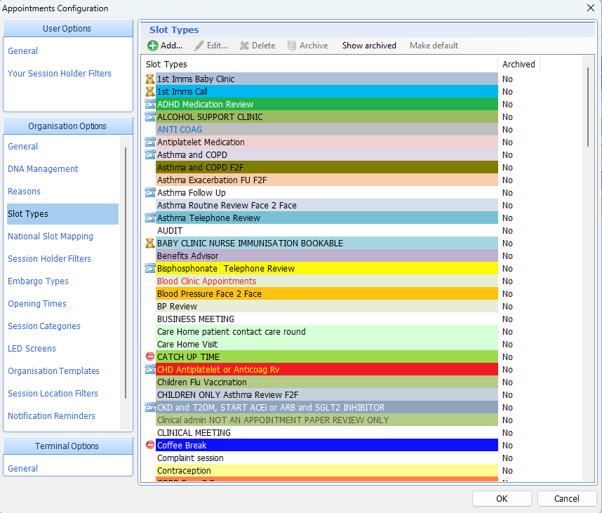Select Asthma Exacerbation FU F2F row
Screen dimensions: 602x513
click(x=327, y=180)
